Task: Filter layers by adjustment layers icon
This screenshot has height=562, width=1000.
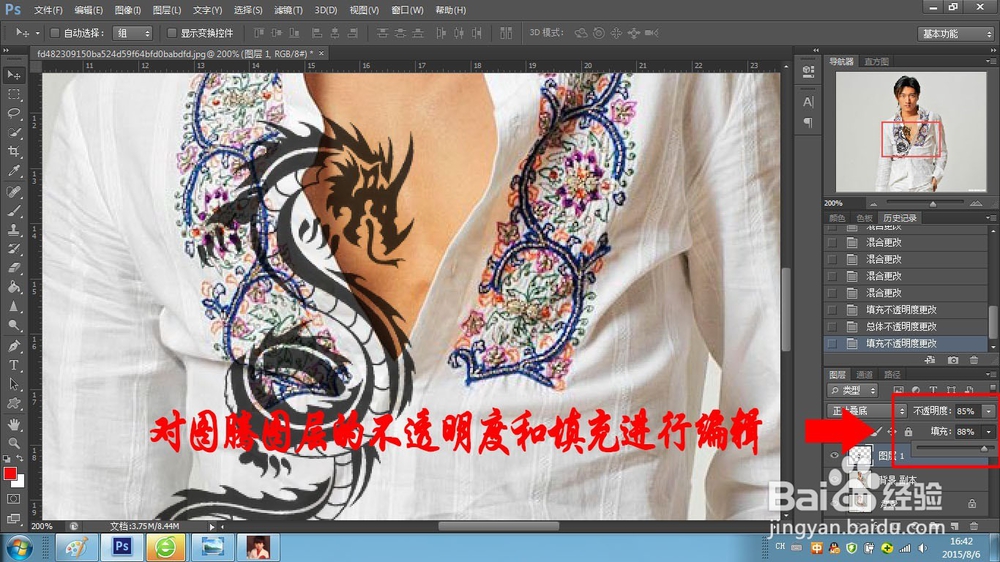Action: 916,390
